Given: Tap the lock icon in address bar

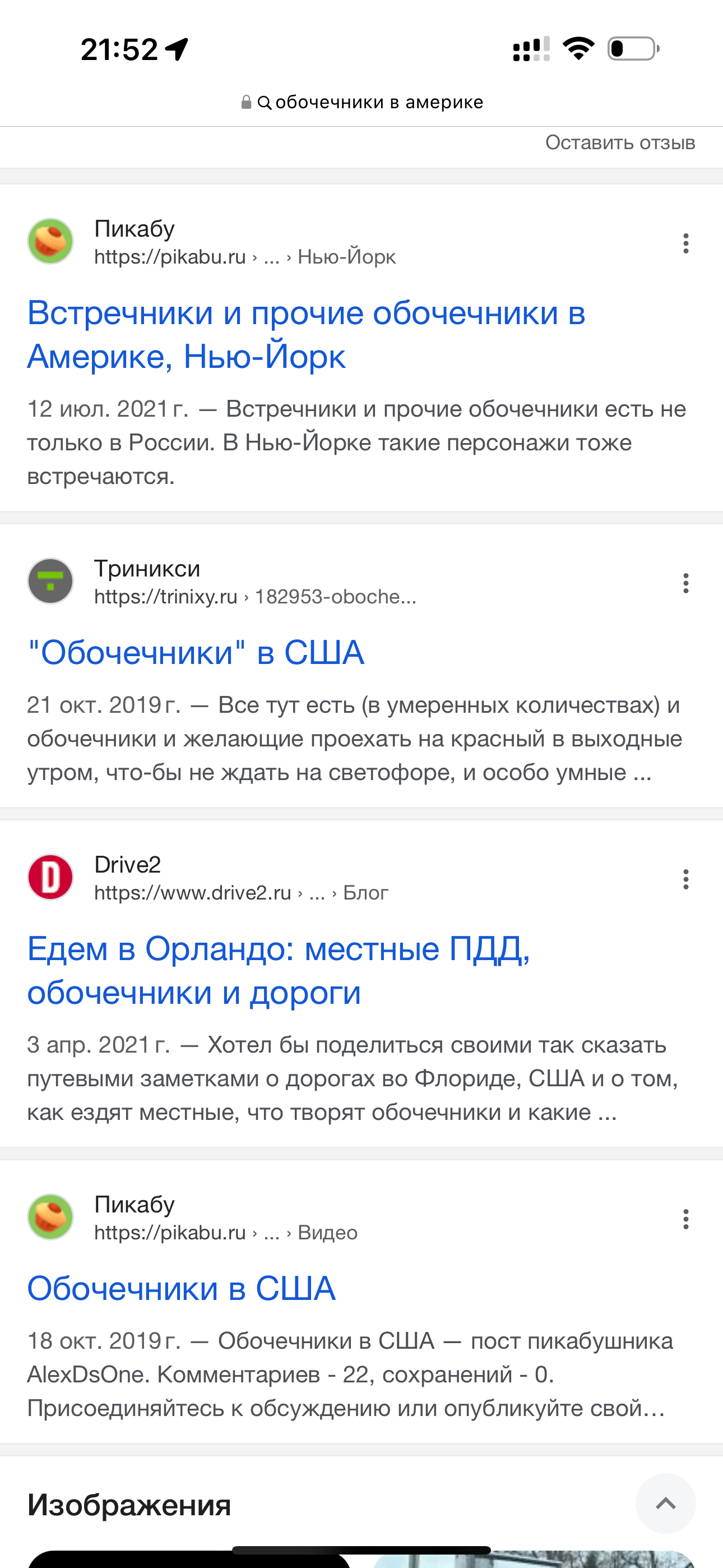Looking at the screenshot, I should tap(246, 102).
